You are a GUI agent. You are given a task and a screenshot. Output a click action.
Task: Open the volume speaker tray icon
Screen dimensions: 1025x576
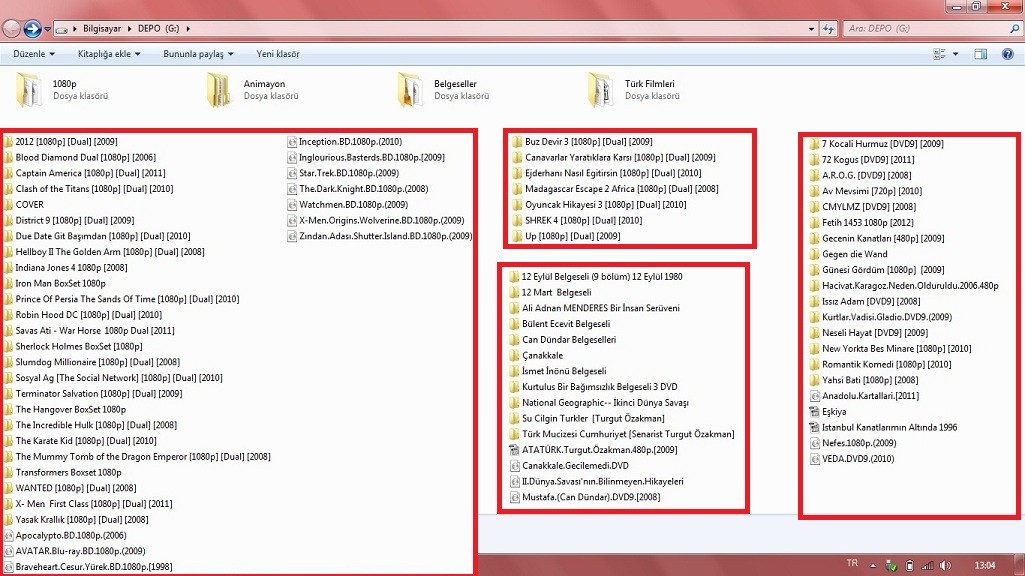945,566
